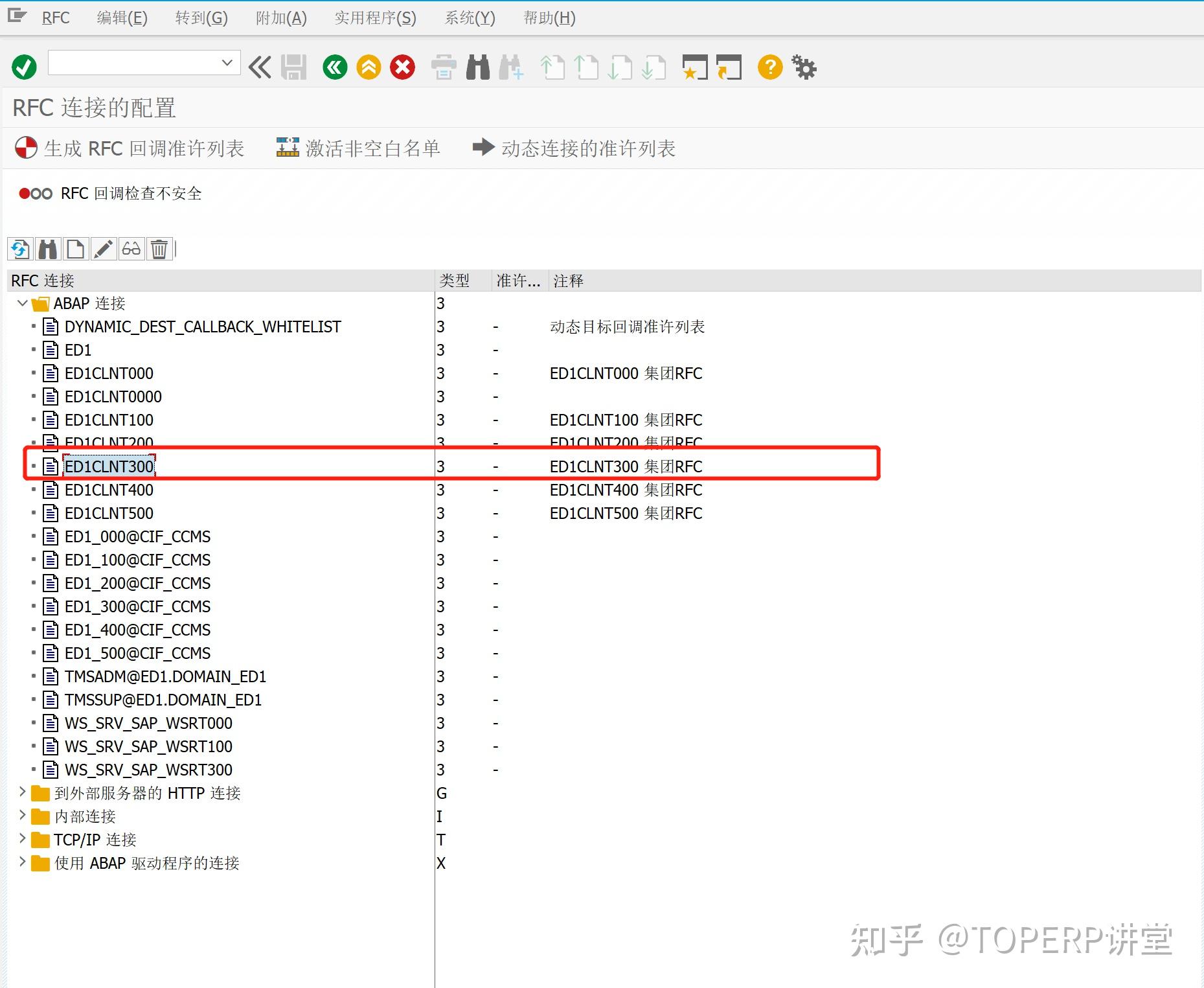Image resolution: width=1204 pixels, height=988 pixels.
Task: Cancel with the red X icon
Action: (x=402, y=67)
